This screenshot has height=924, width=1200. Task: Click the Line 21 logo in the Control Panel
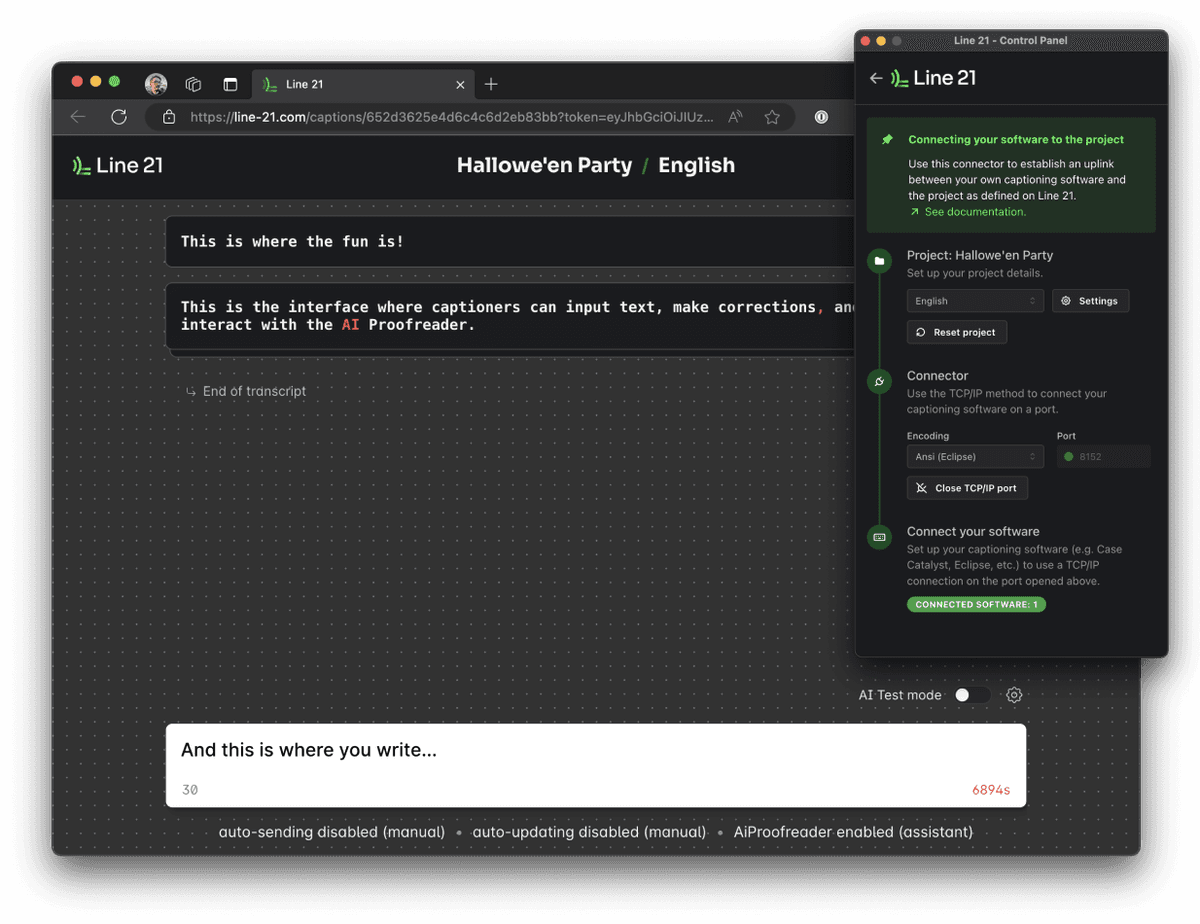click(x=931, y=77)
